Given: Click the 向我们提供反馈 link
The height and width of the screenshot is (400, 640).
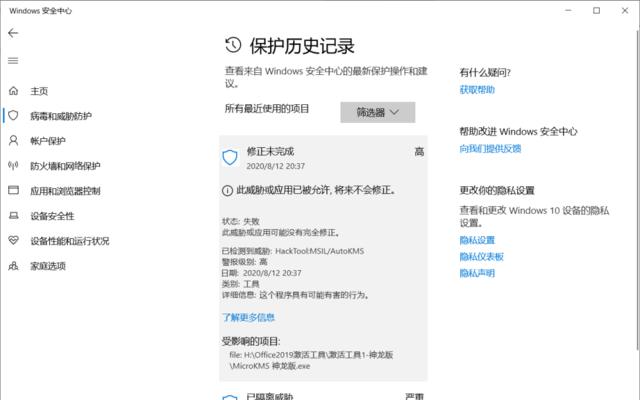Looking at the screenshot, I should click(490, 149).
